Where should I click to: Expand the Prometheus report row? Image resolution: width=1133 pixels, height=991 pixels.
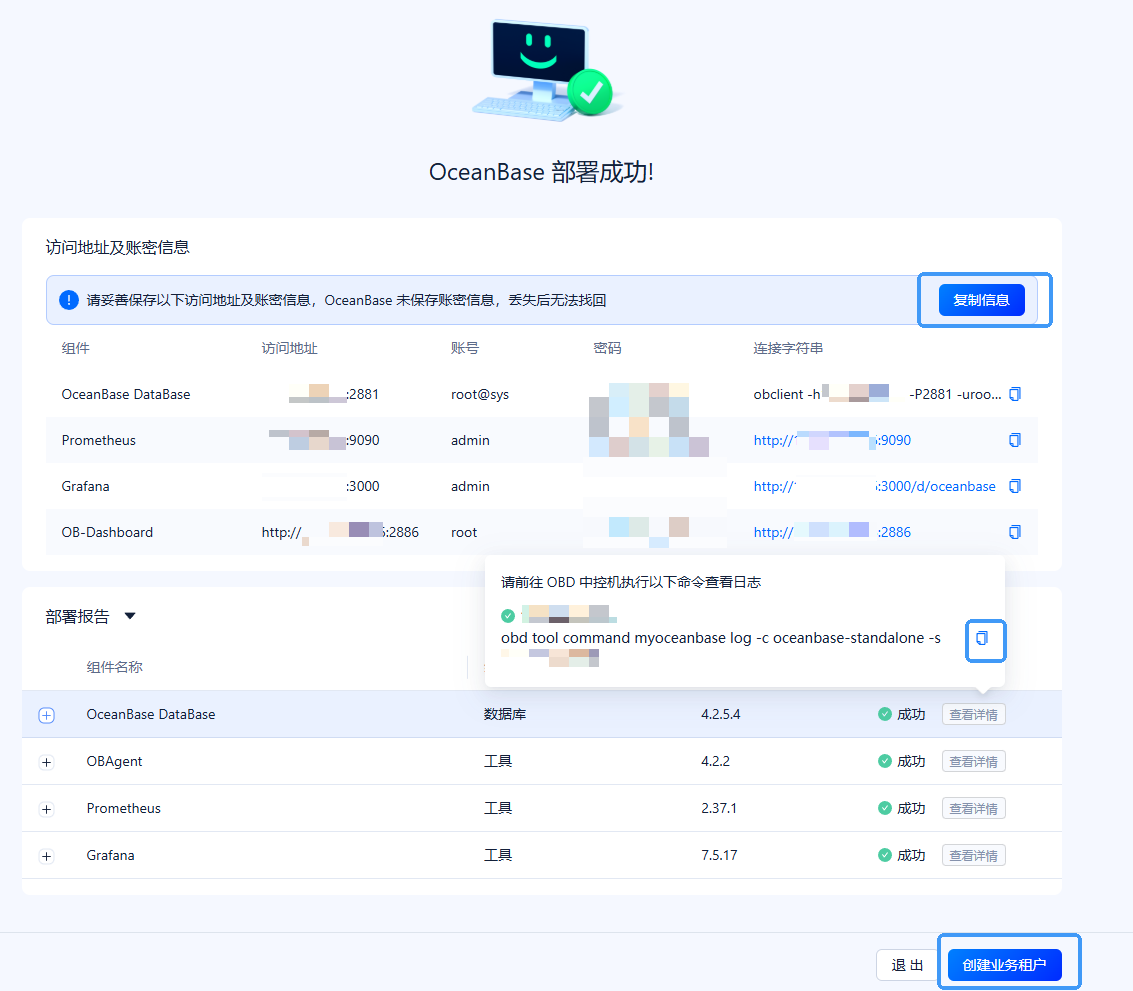pos(46,809)
